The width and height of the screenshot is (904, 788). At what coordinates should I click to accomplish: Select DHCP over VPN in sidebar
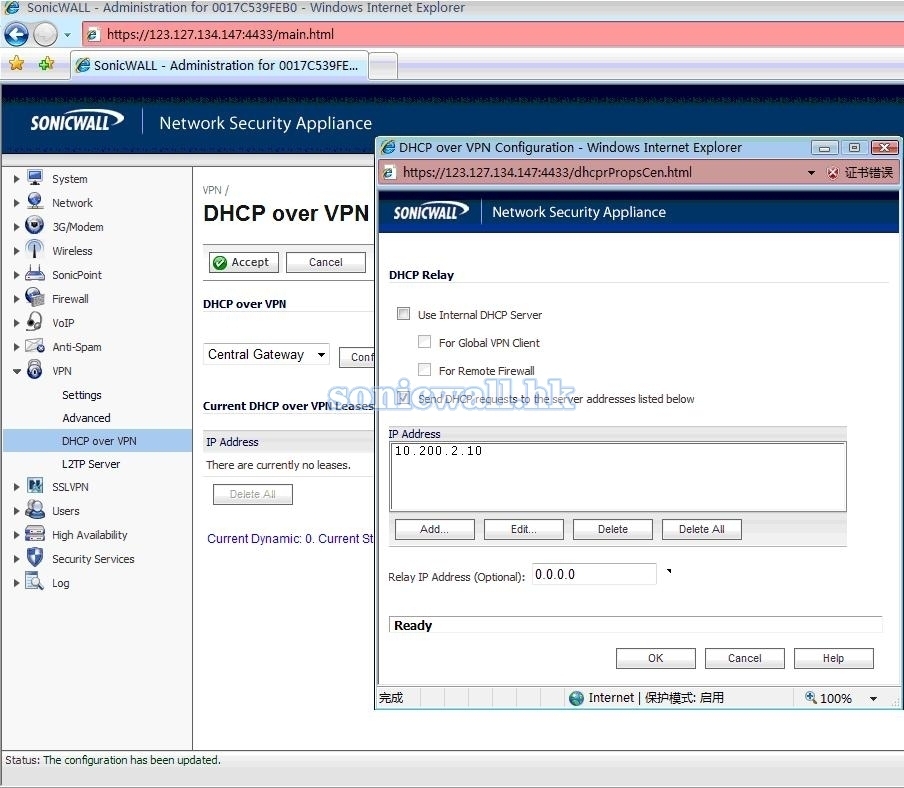tap(99, 441)
